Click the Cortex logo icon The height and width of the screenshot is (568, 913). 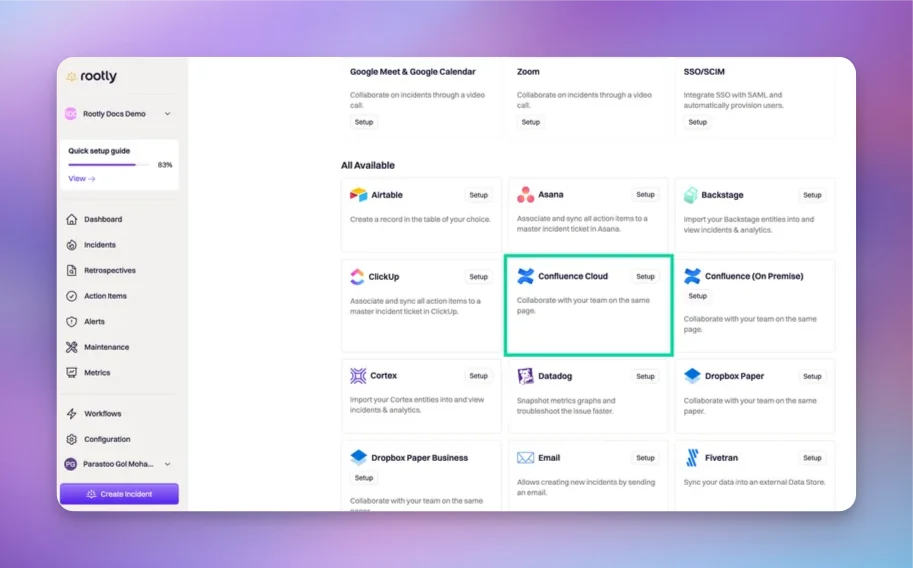coord(358,376)
